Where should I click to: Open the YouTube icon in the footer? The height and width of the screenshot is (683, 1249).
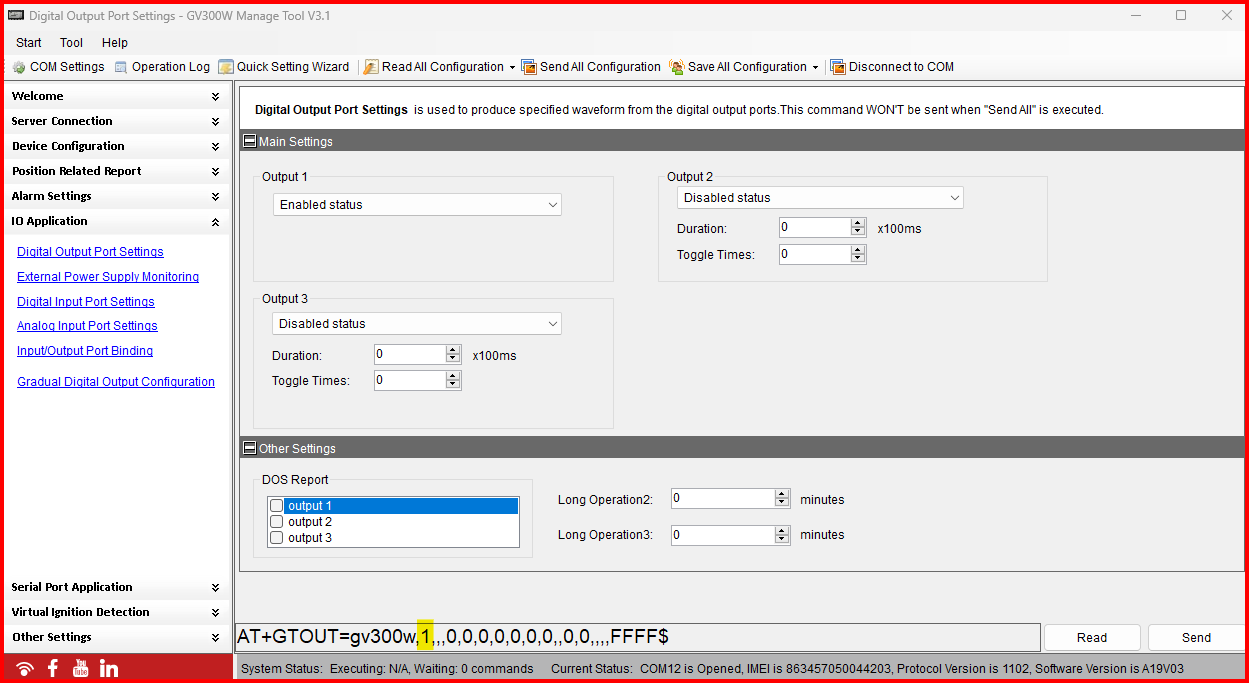click(81, 669)
